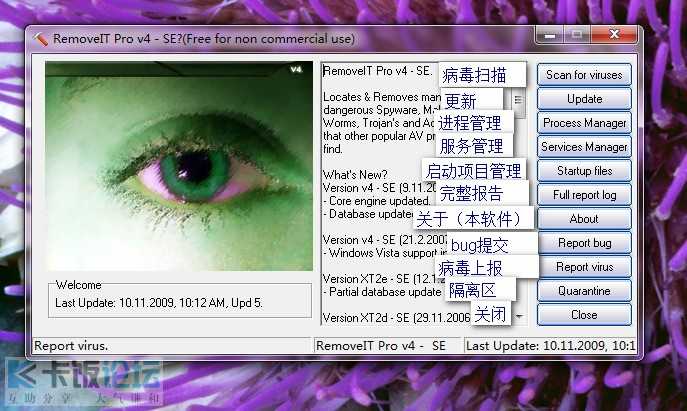Close the window with the red X
687x411 pixels.
(x=614, y=35)
